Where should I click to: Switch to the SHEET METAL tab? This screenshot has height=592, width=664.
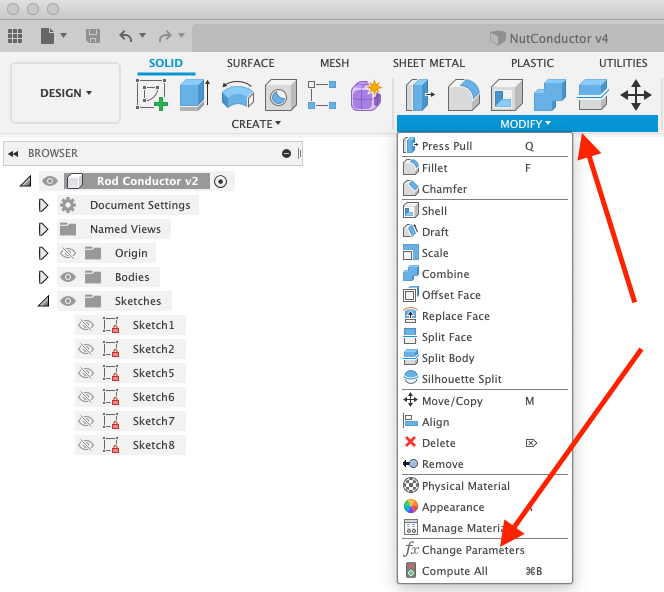pyautogui.click(x=429, y=63)
